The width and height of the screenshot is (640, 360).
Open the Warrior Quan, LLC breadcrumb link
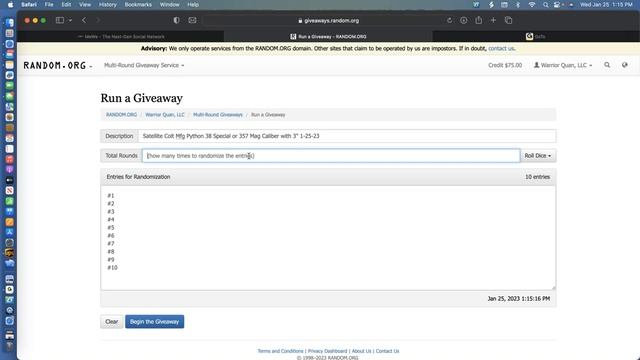point(165,115)
